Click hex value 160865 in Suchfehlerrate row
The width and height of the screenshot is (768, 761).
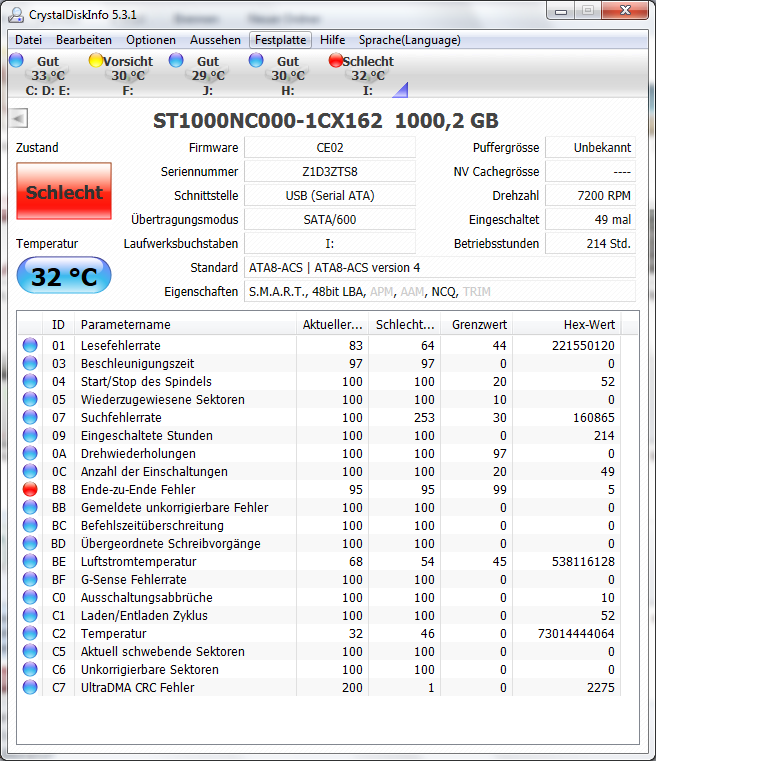(594, 417)
